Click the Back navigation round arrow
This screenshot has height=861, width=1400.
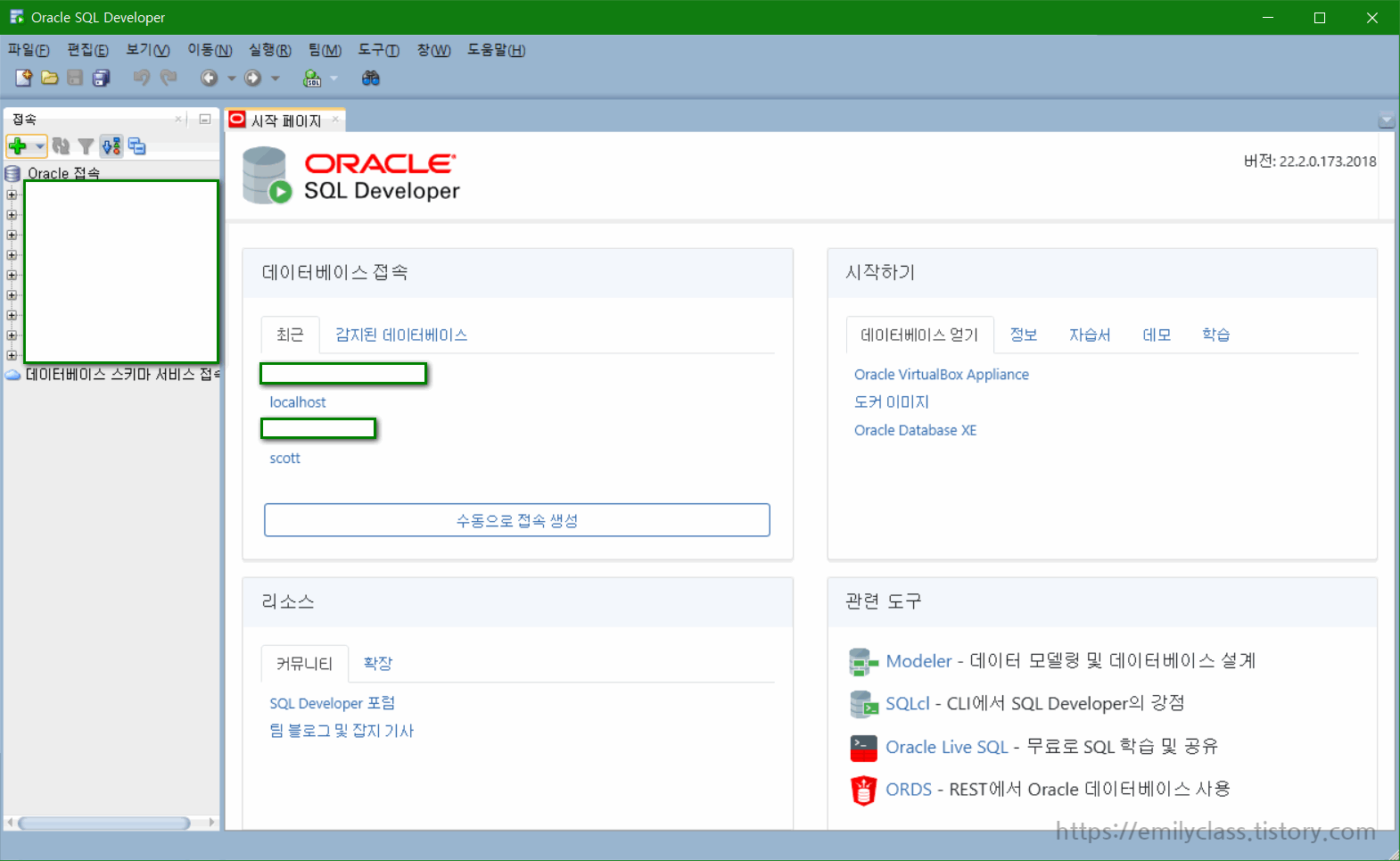209,78
